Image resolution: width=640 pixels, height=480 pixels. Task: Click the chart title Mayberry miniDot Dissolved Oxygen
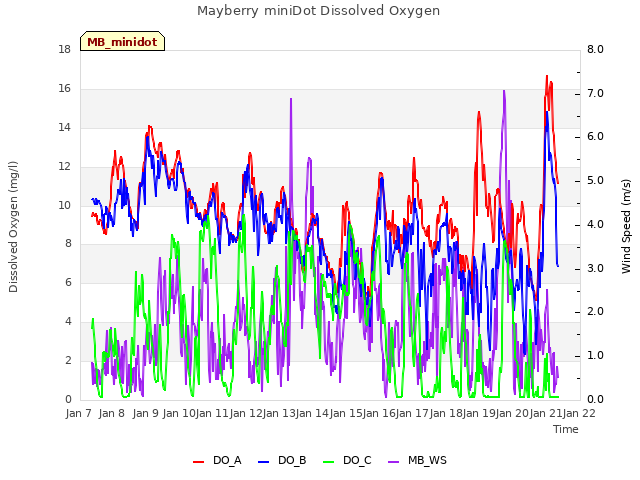pos(318,11)
